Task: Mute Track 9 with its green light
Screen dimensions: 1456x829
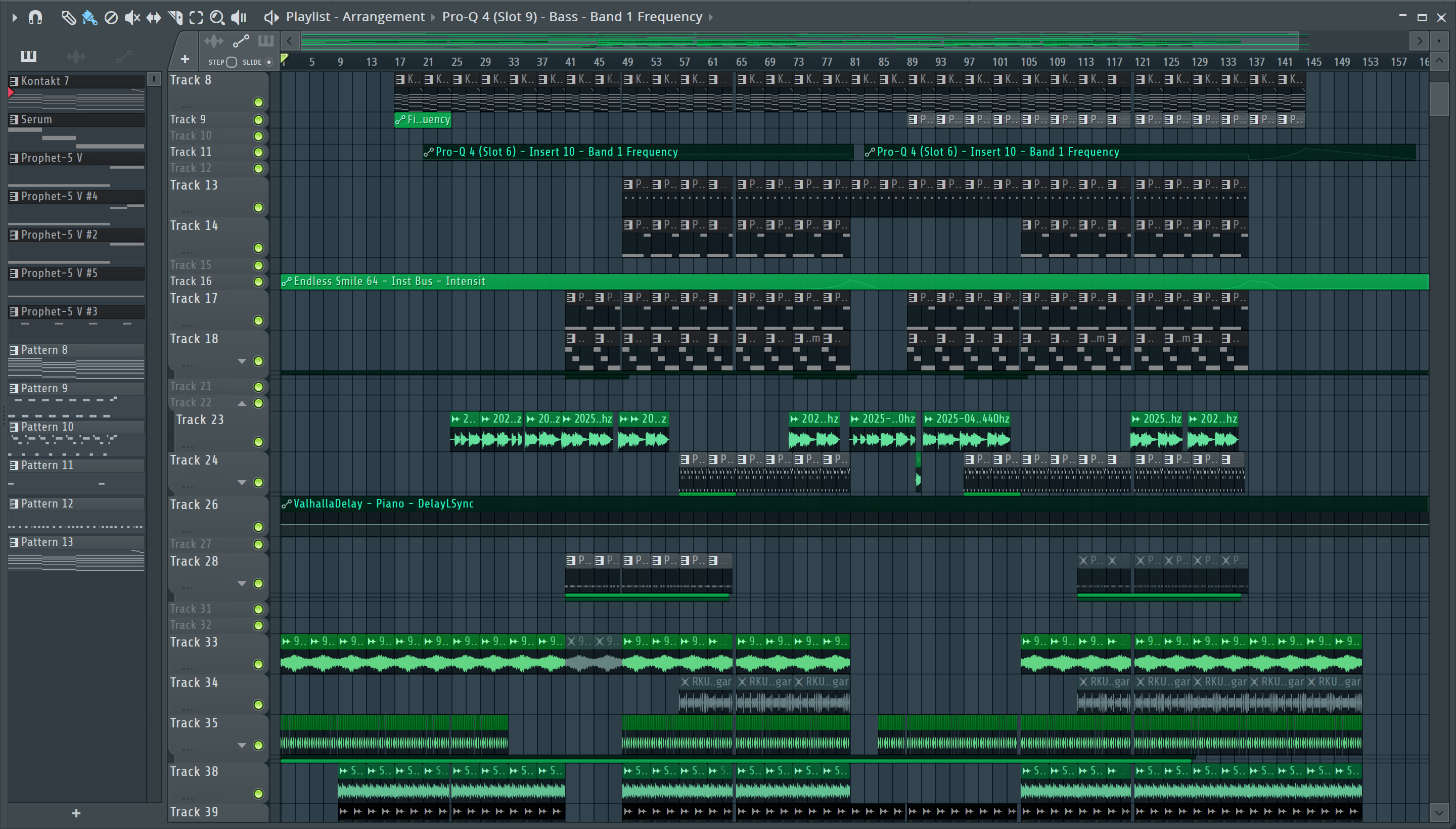Action: click(258, 120)
